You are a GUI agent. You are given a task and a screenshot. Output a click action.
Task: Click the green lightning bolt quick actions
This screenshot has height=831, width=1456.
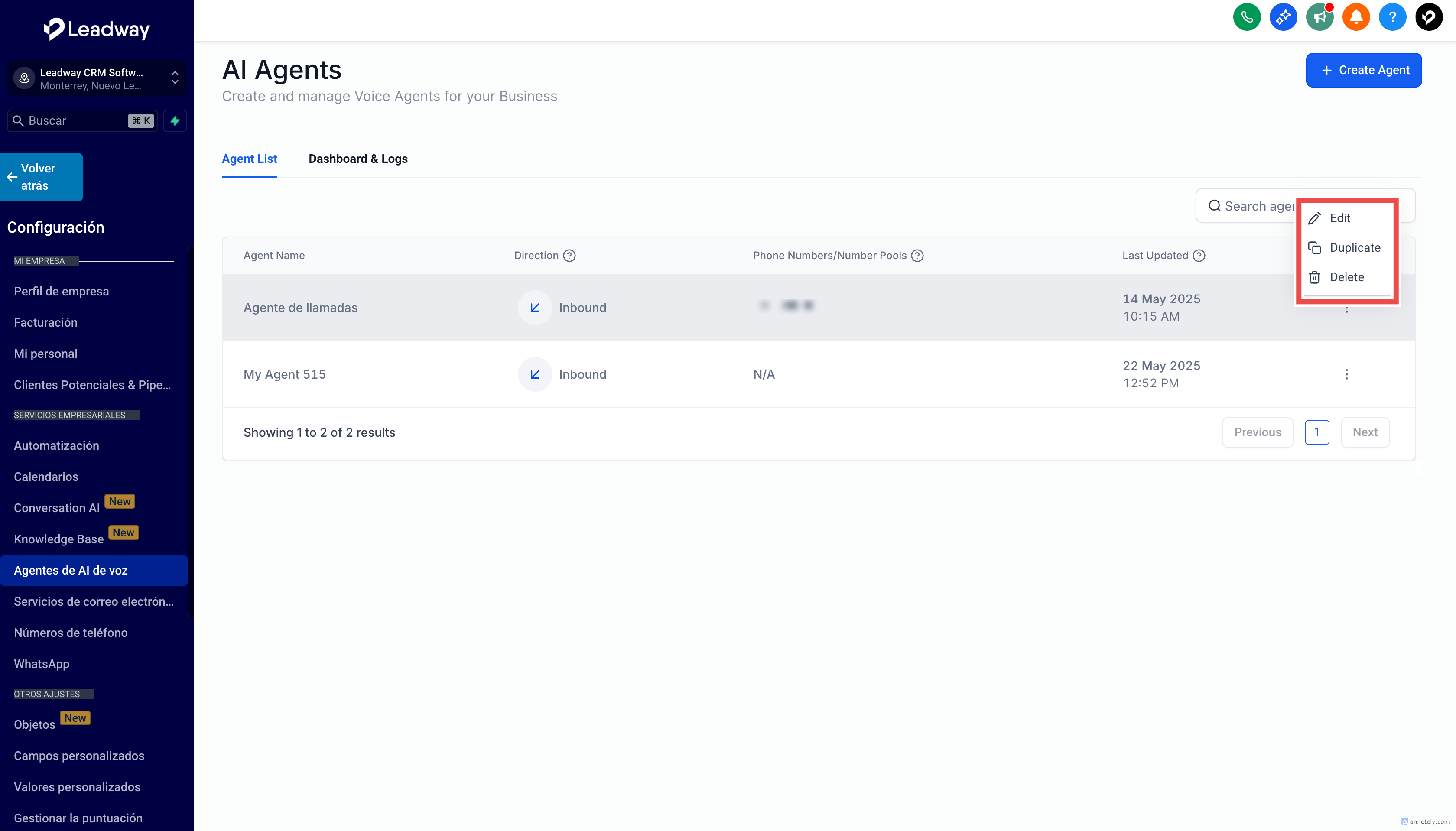click(x=175, y=121)
